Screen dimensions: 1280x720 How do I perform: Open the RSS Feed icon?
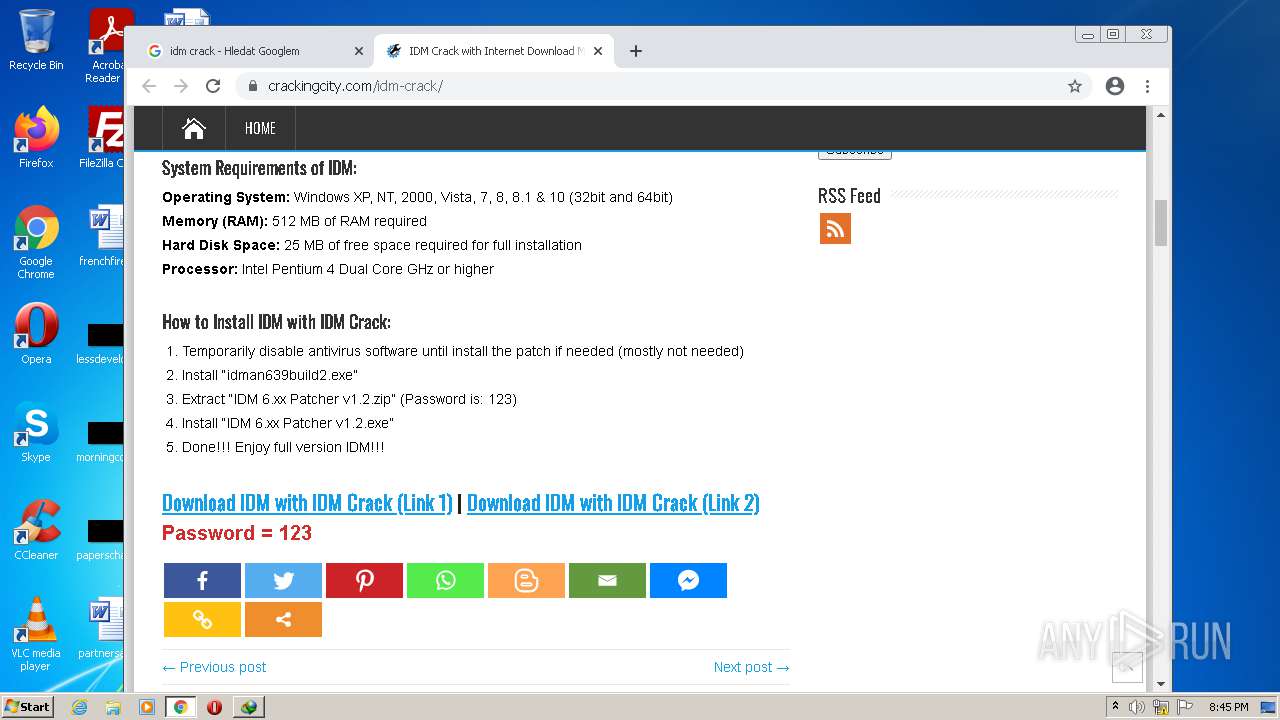point(835,228)
